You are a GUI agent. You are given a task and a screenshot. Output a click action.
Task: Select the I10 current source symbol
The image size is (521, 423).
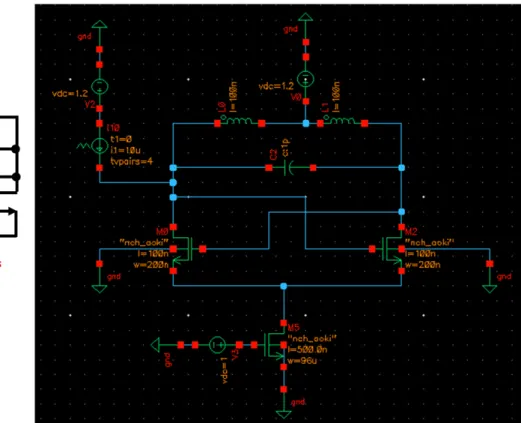tap(99, 146)
